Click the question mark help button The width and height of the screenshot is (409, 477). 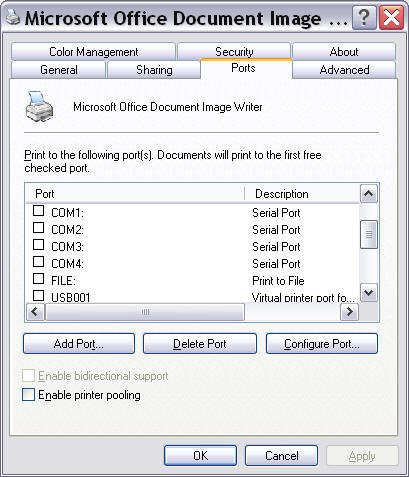[x=364, y=18]
